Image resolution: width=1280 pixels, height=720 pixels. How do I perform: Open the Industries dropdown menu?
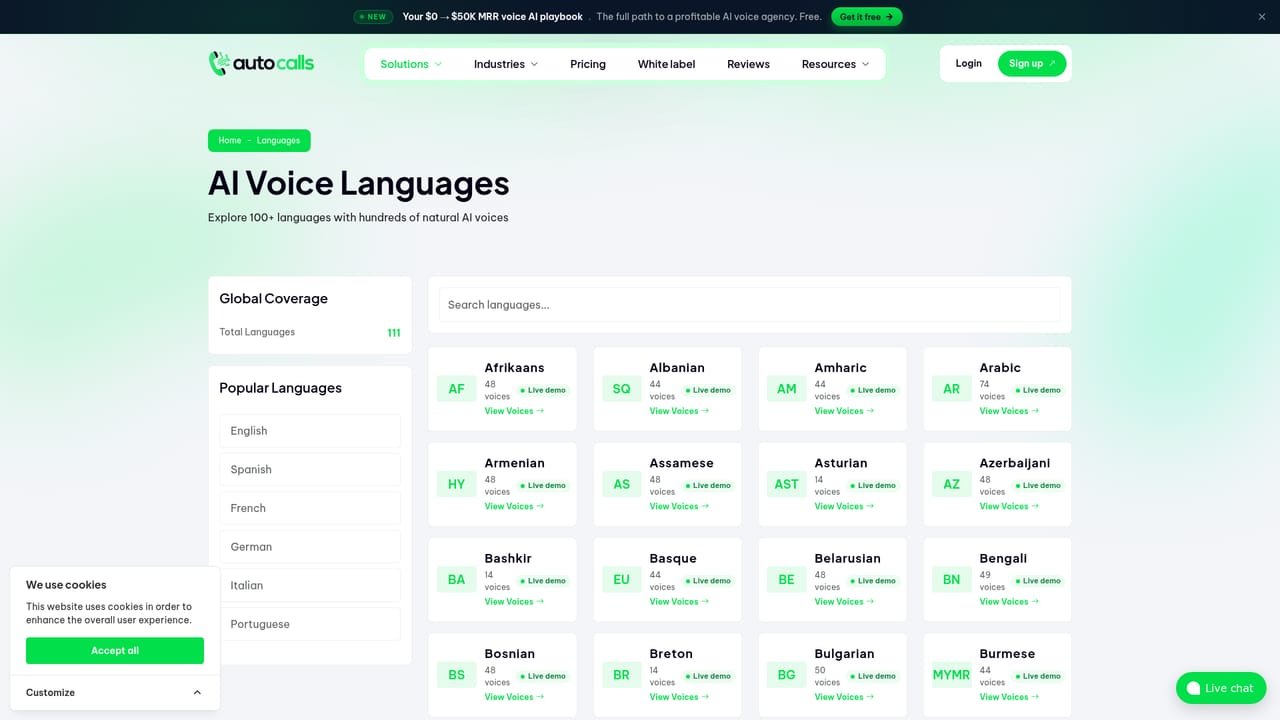[x=506, y=64]
